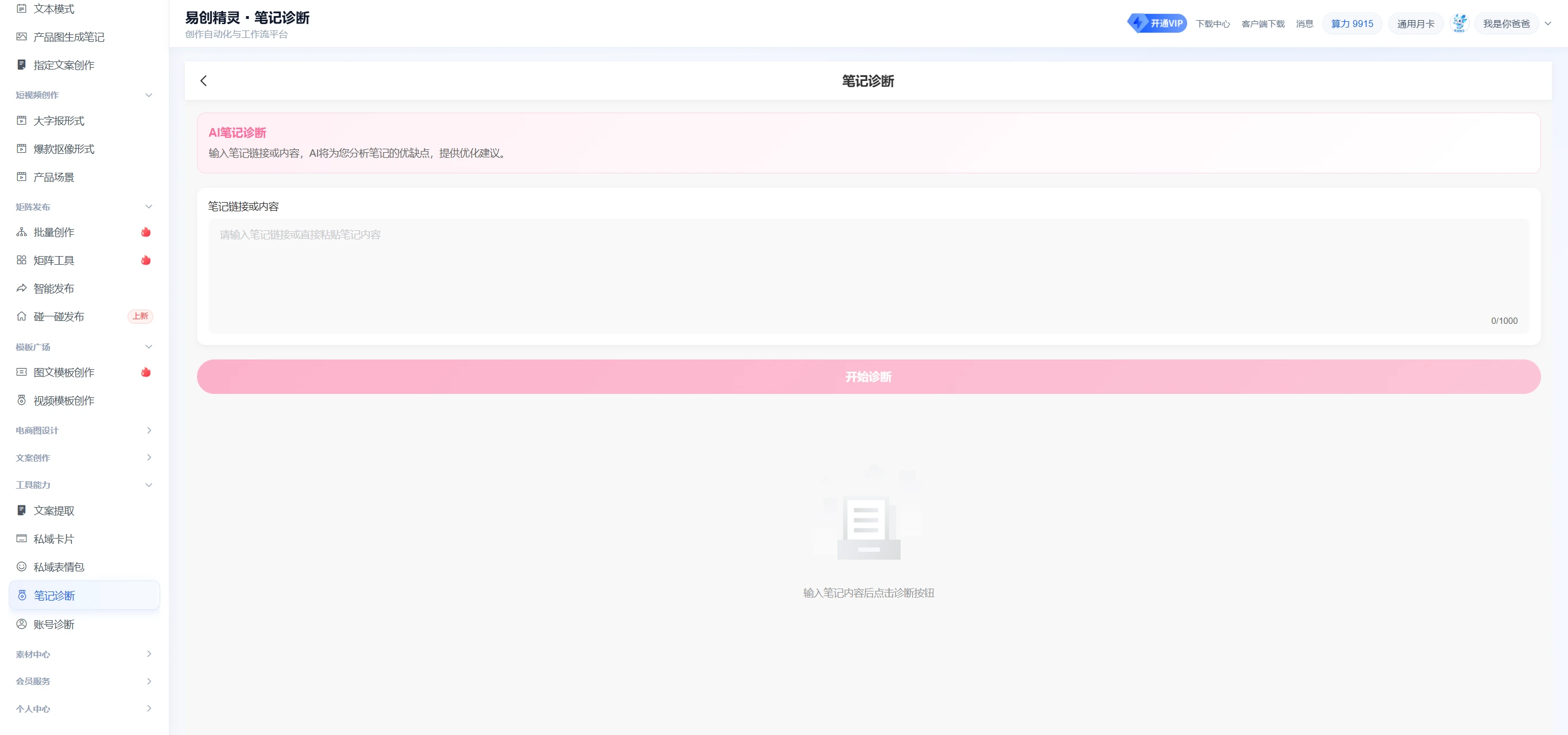Click the AI笔记诊断 heading text
This screenshot has width=1568, height=735.
click(x=237, y=133)
